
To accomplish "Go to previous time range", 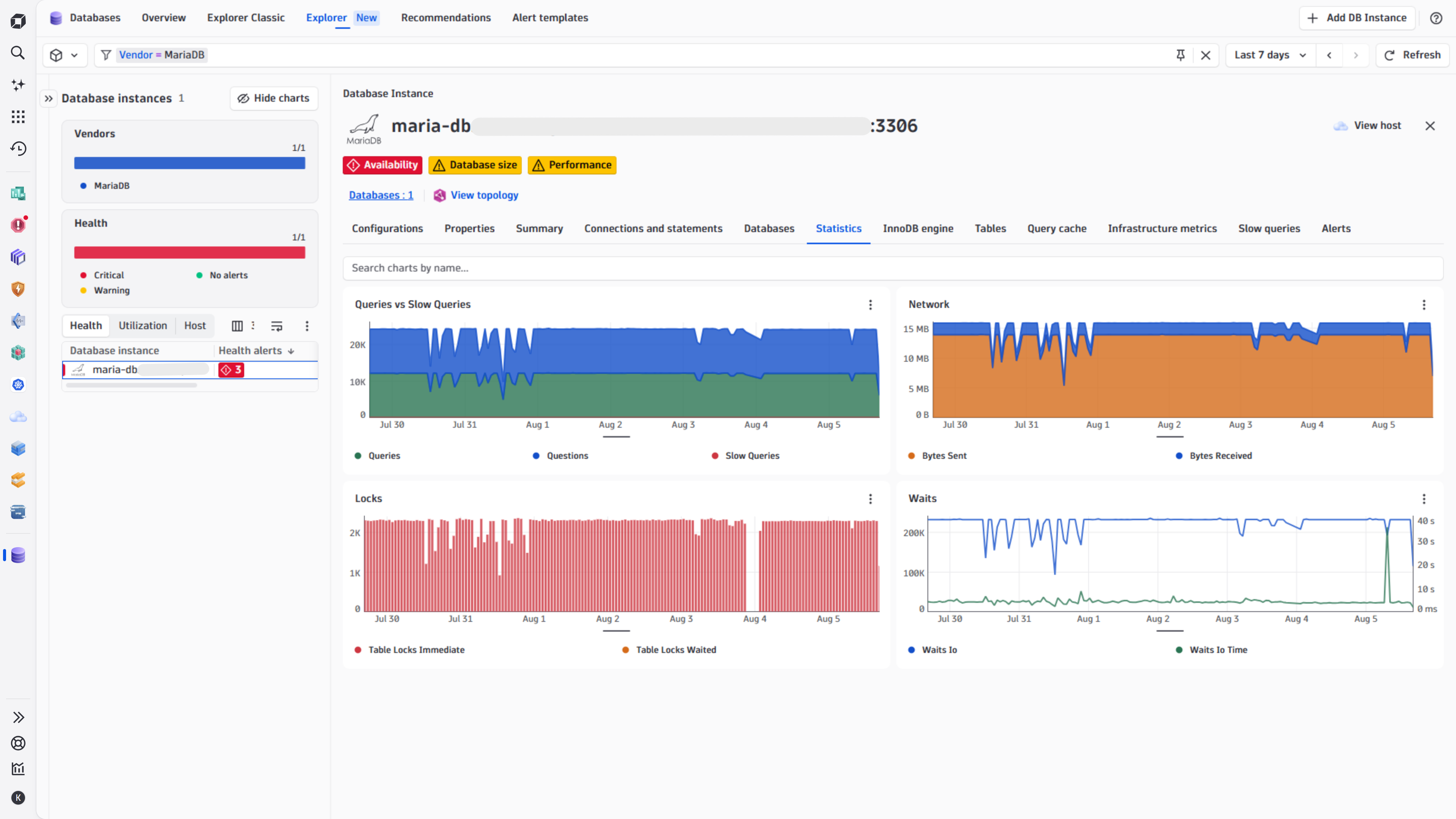I will click(x=1329, y=55).
